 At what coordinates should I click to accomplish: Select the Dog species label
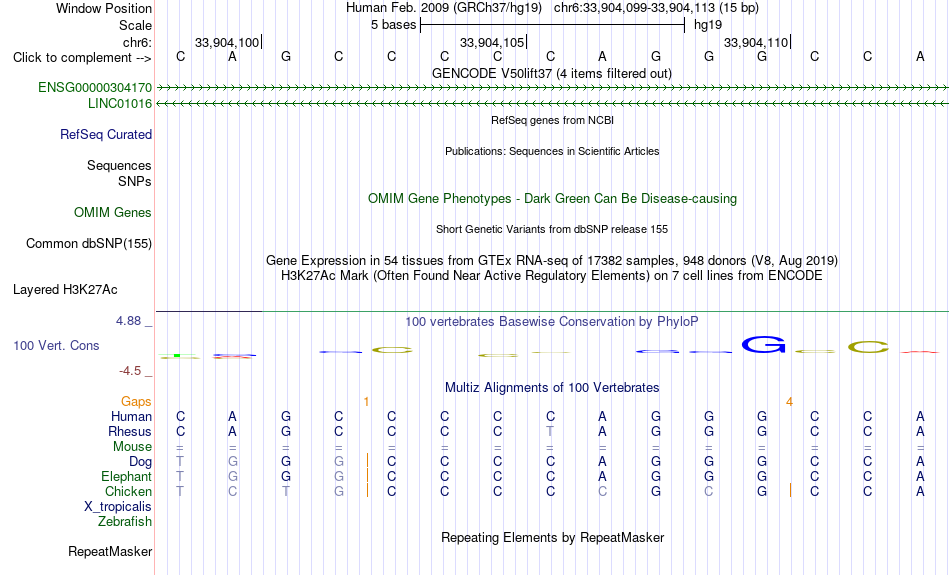pyautogui.click(x=141, y=462)
